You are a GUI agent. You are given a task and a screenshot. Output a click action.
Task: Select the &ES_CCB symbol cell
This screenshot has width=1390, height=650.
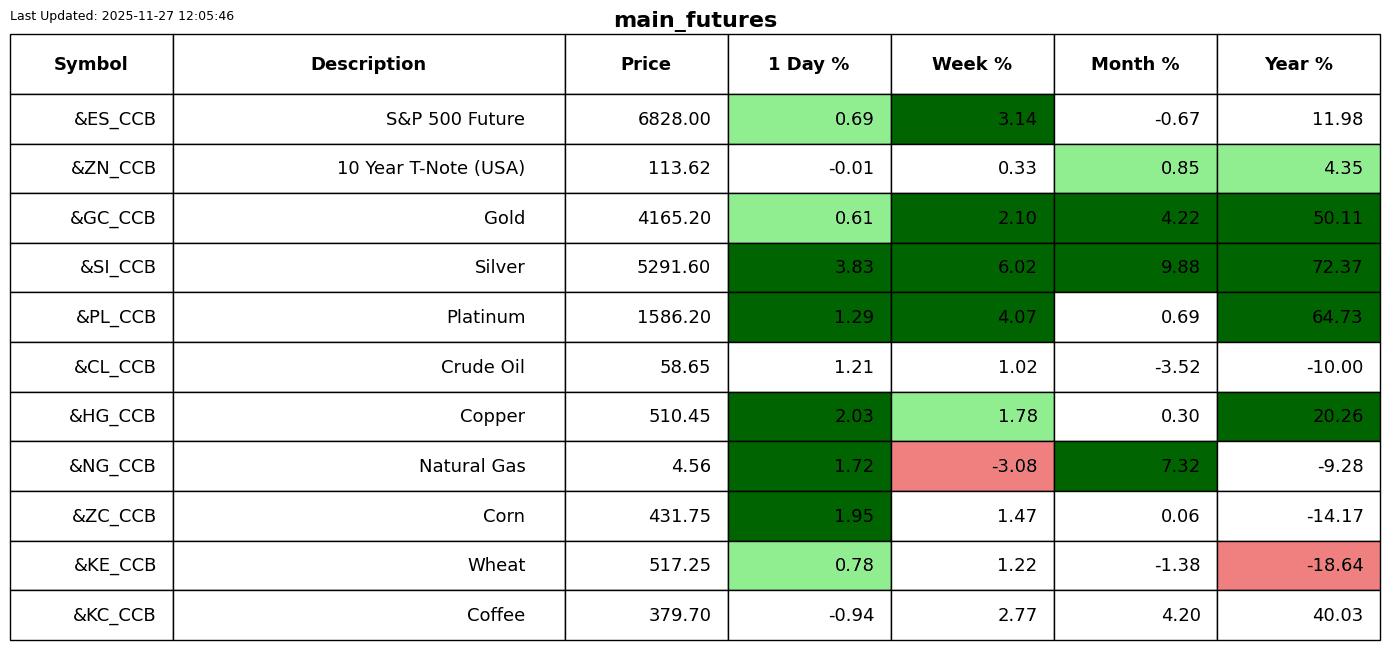pos(91,119)
